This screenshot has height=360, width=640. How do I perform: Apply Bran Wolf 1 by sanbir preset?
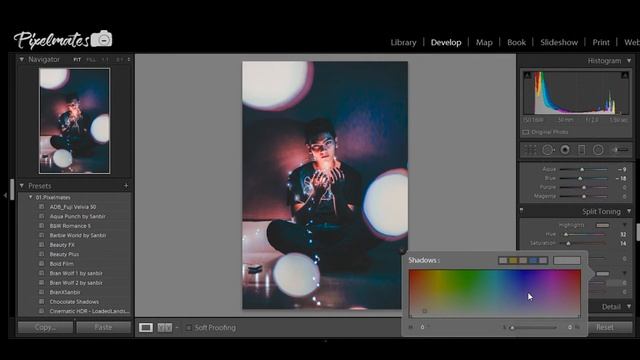76,273
